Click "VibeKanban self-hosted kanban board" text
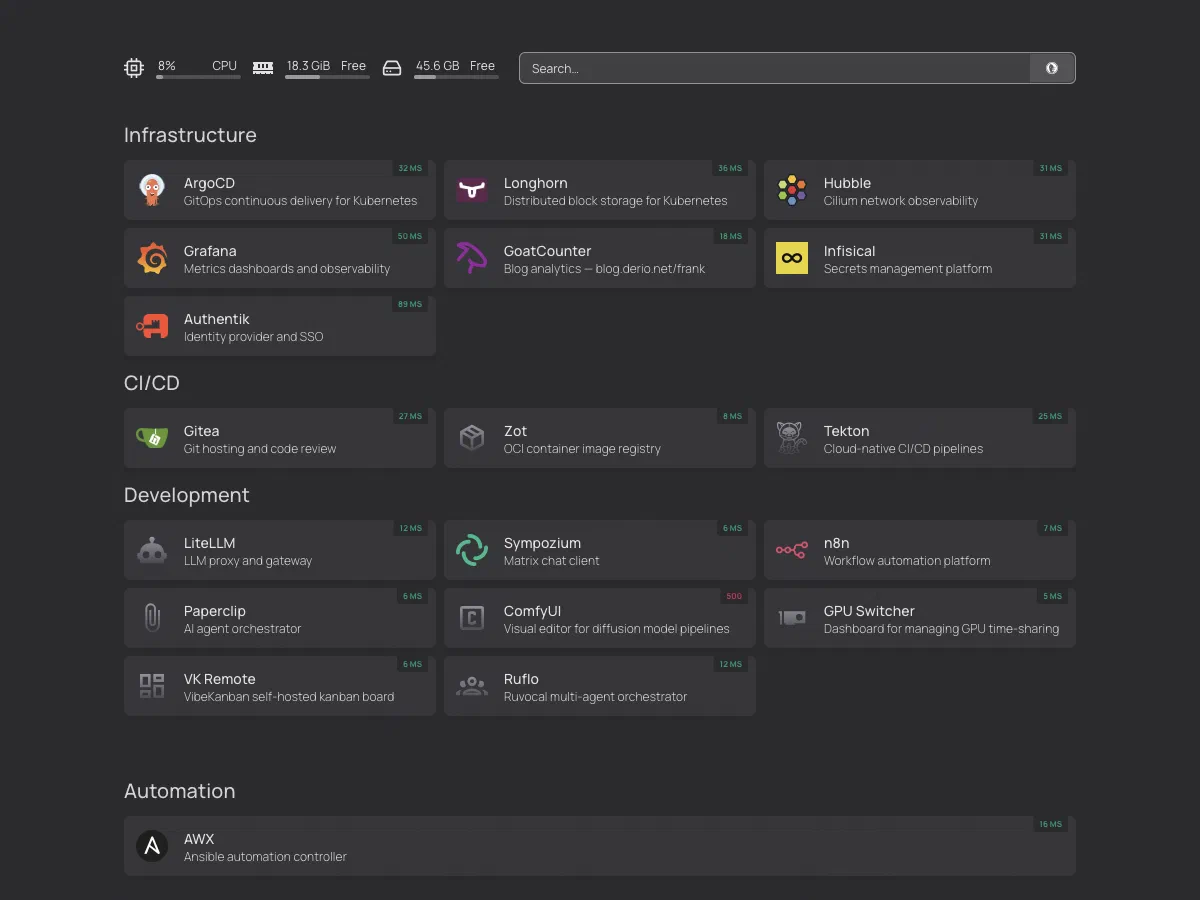 (289, 697)
